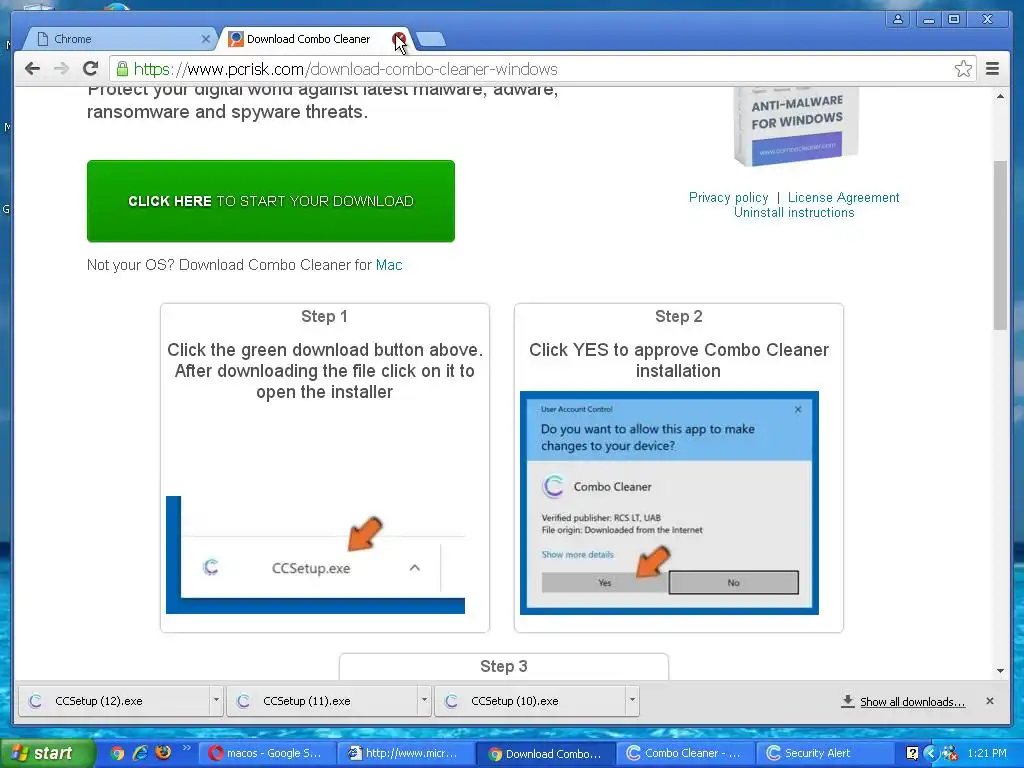
Task: Open the Windows Start menu
Action: pyautogui.click(x=46, y=753)
